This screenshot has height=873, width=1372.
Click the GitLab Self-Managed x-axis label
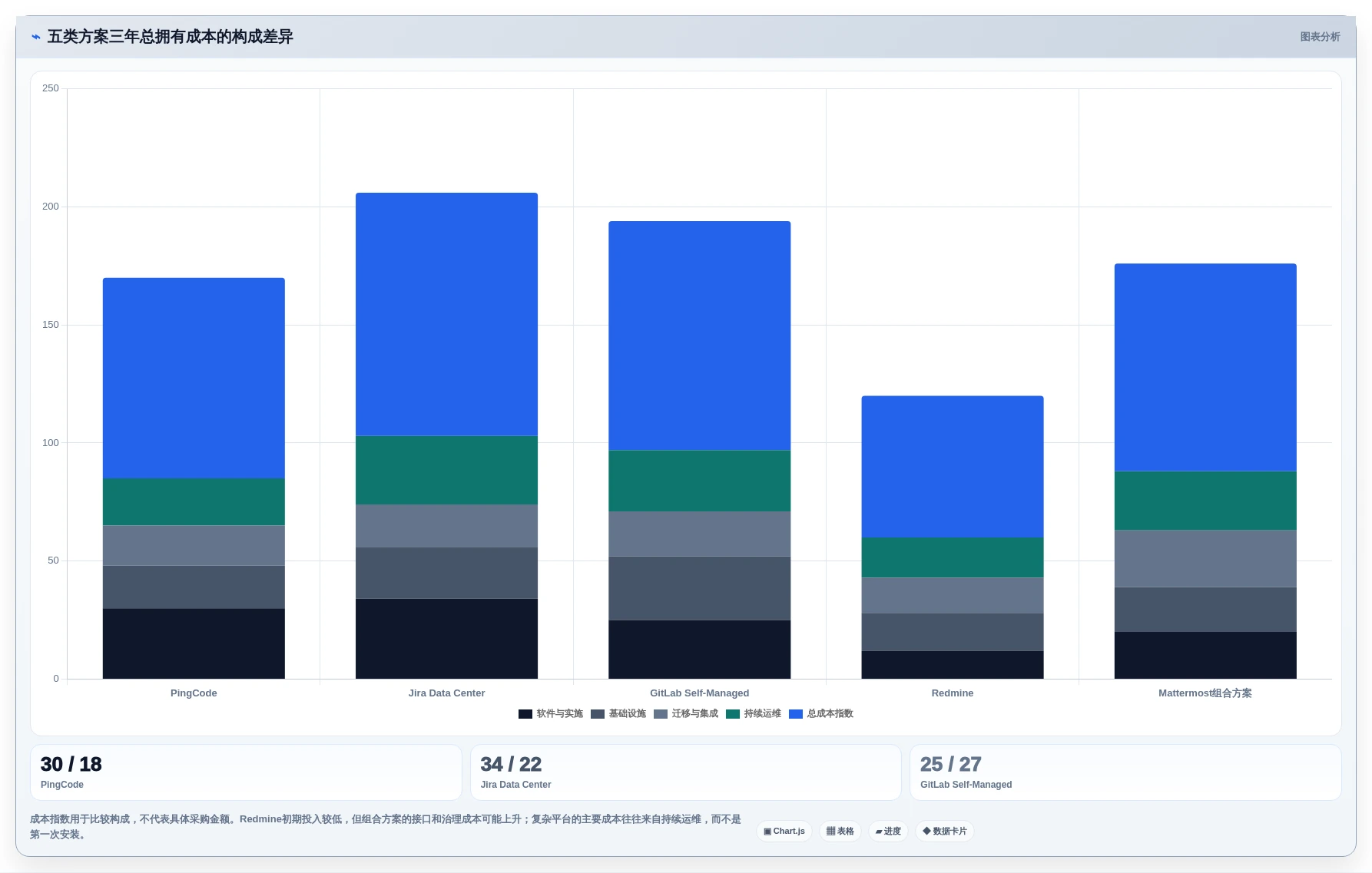[x=699, y=693]
